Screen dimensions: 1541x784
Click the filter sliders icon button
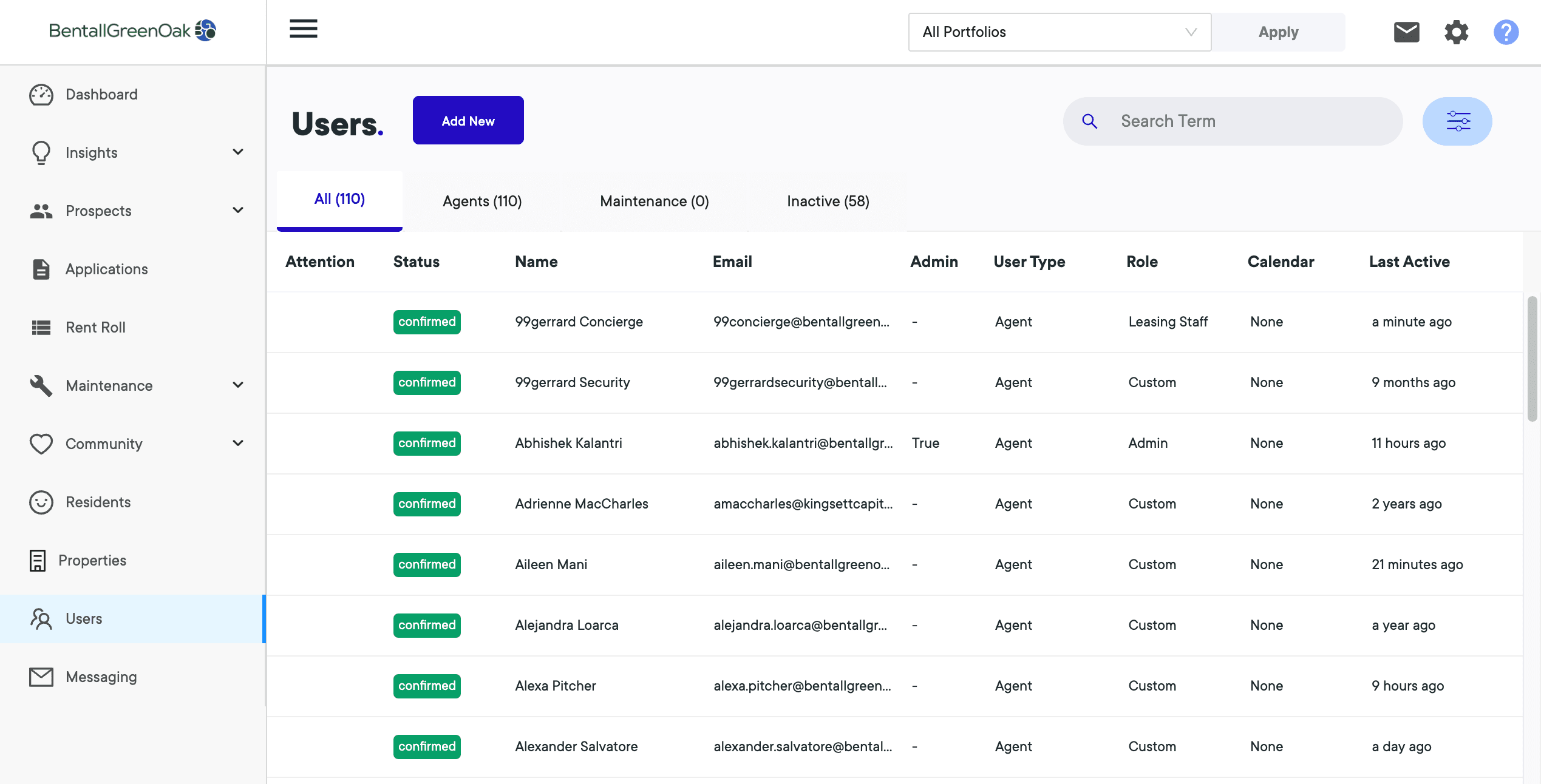(1457, 121)
